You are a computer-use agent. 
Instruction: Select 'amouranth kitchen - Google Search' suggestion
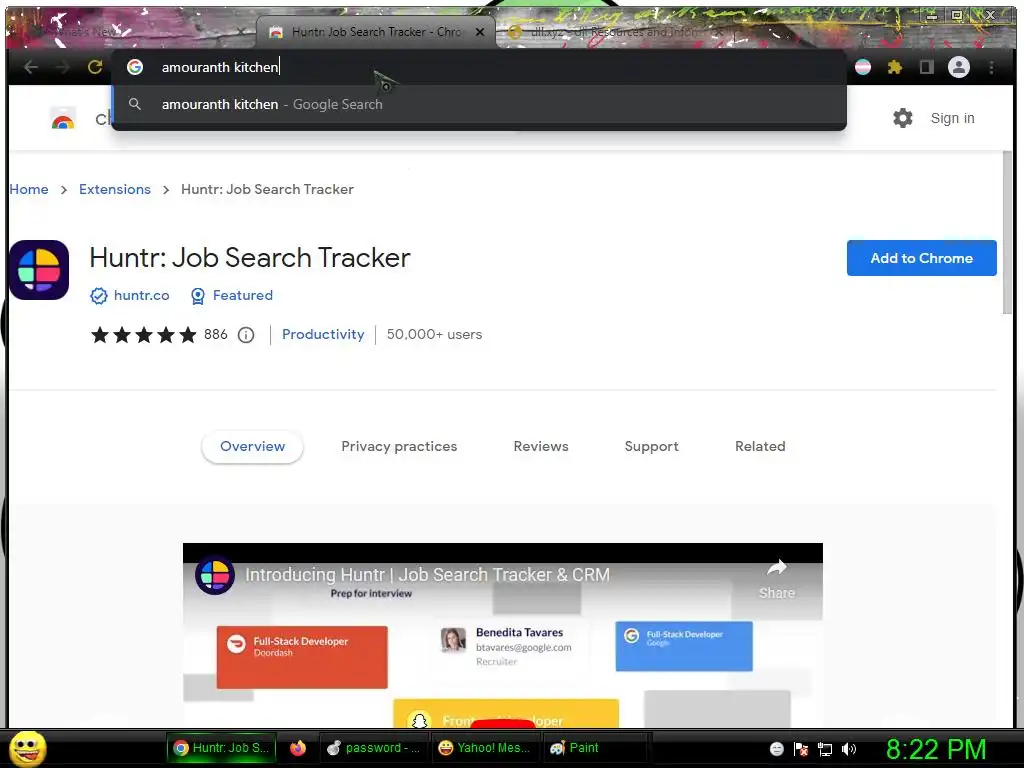[479, 104]
